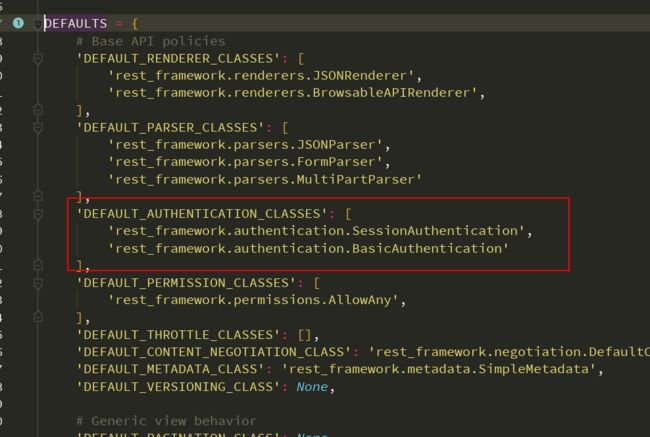Click the '# Base API policies' comment
Screen dimensions: 650x437
pos(150,41)
